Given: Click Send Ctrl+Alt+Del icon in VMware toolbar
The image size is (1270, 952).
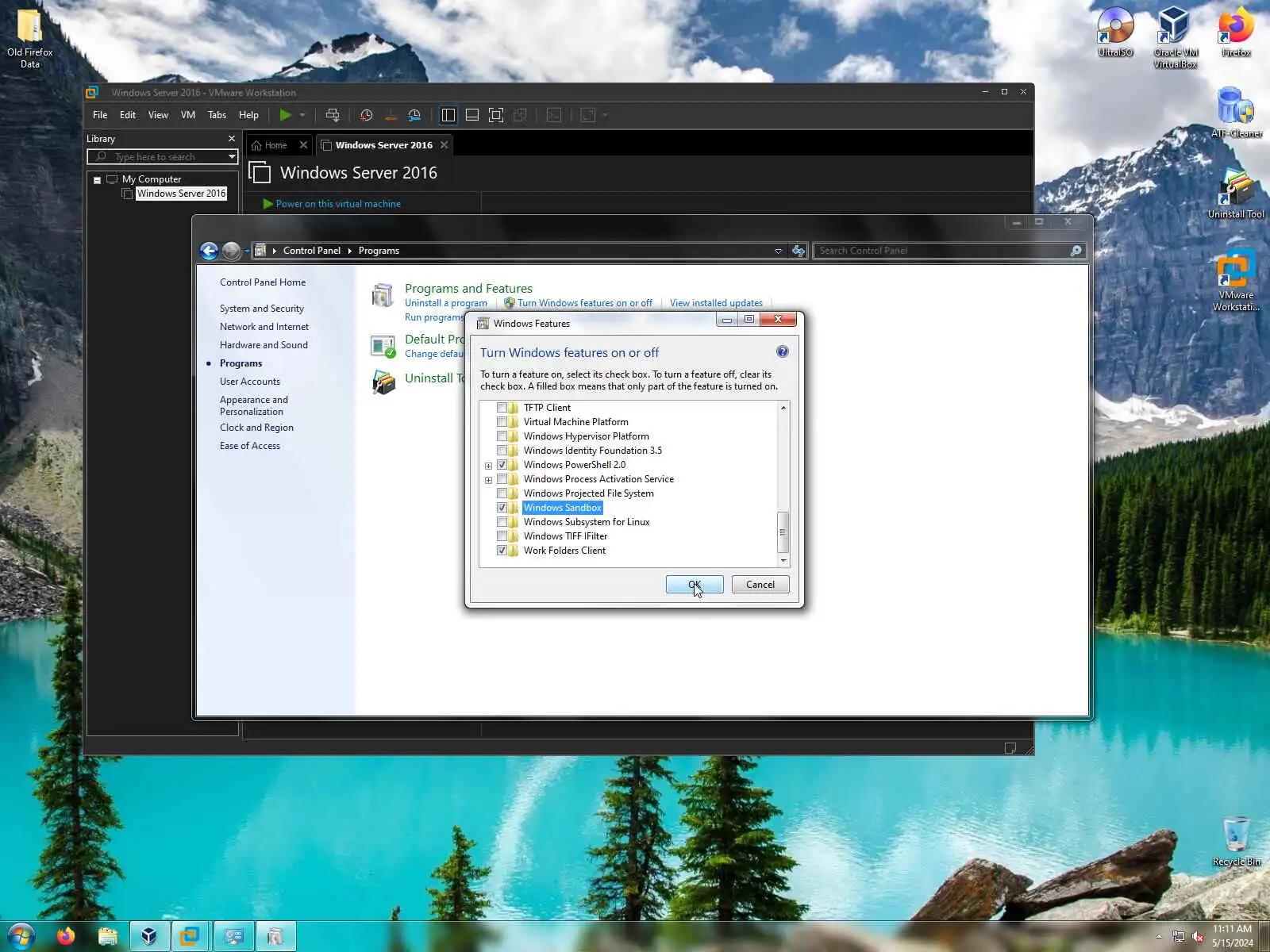Looking at the screenshot, I should [x=333, y=115].
